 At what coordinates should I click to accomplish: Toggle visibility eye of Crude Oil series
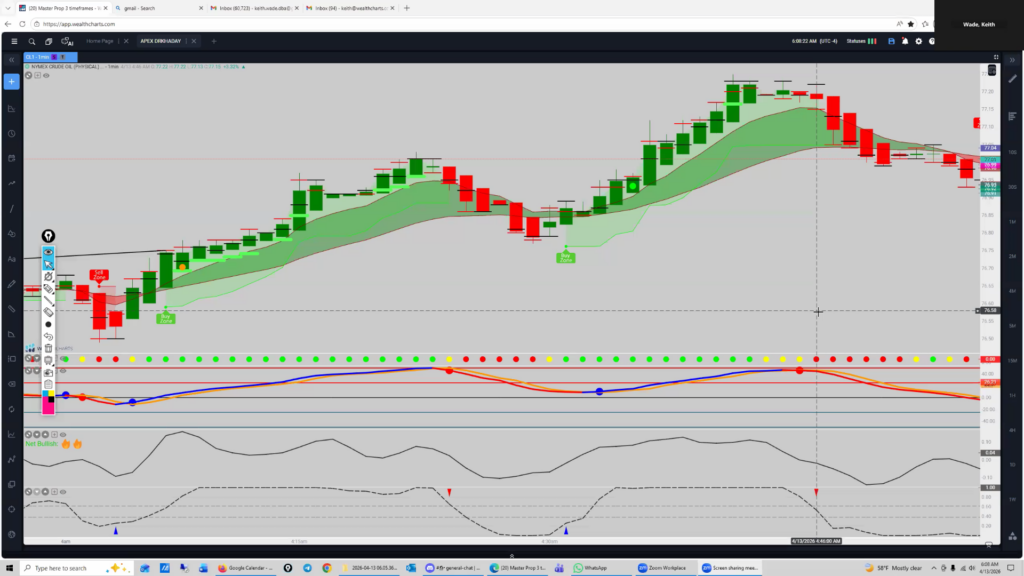46,75
